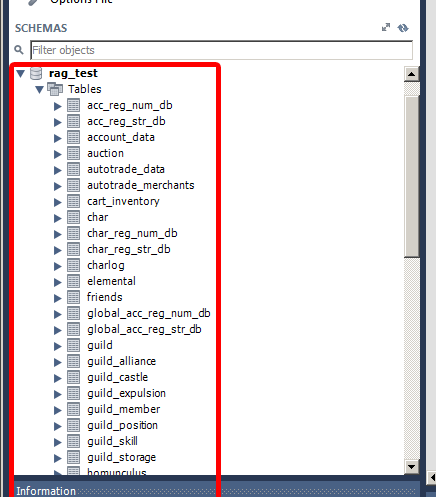Click the auction table icon
This screenshot has width=436, height=497.
[73, 153]
